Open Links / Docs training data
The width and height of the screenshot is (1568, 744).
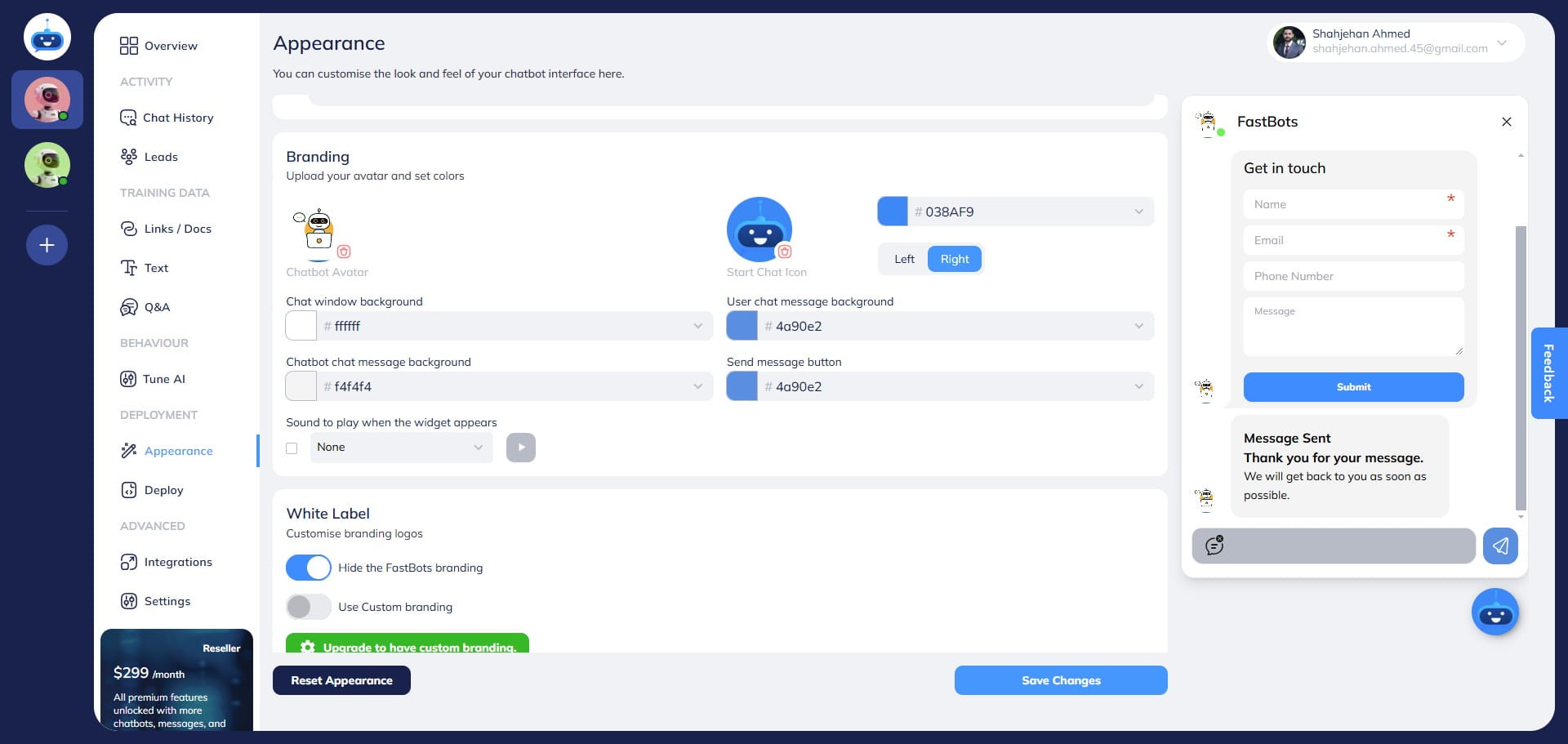click(176, 229)
